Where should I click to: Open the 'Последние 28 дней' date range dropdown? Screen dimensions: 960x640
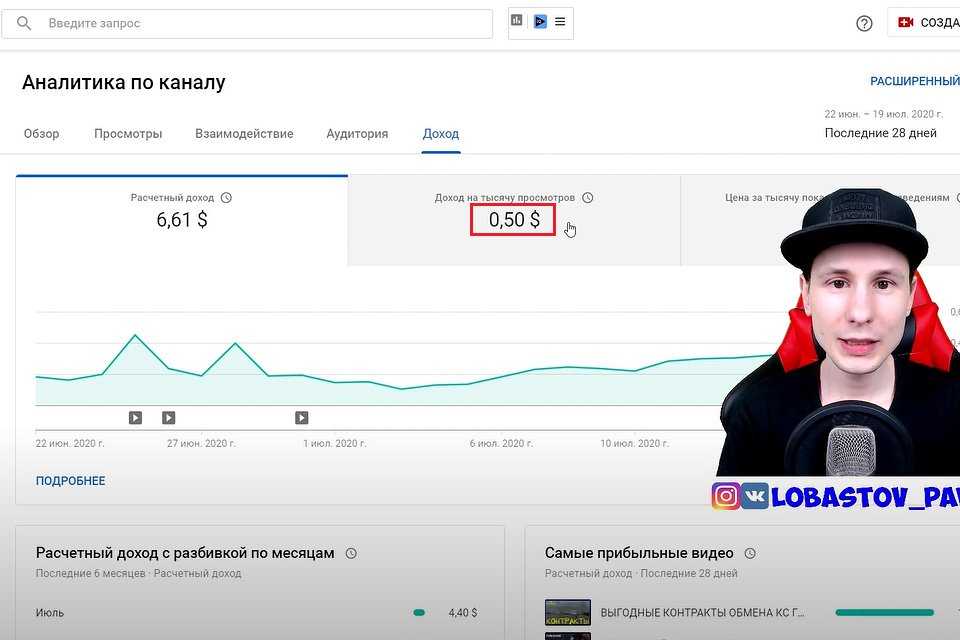pyautogui.click(x=880, y=133)
